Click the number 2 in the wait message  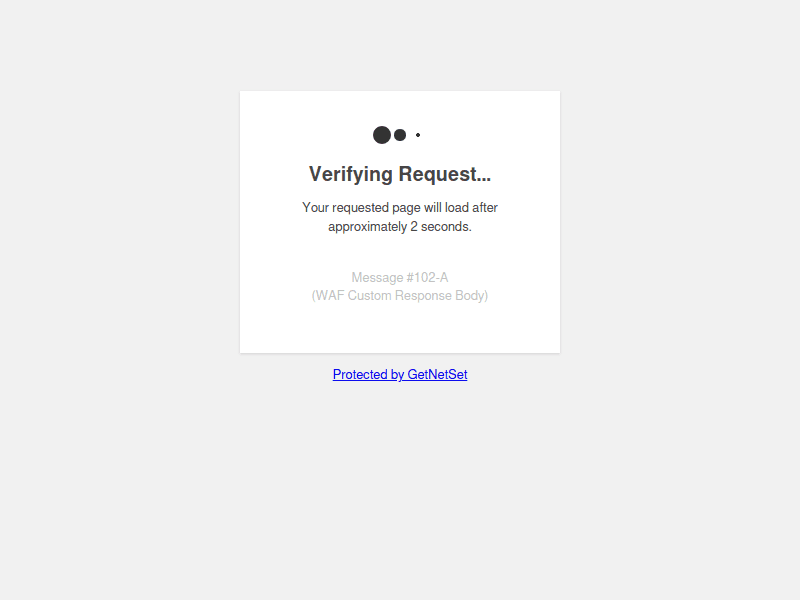(x=414, y=227)
